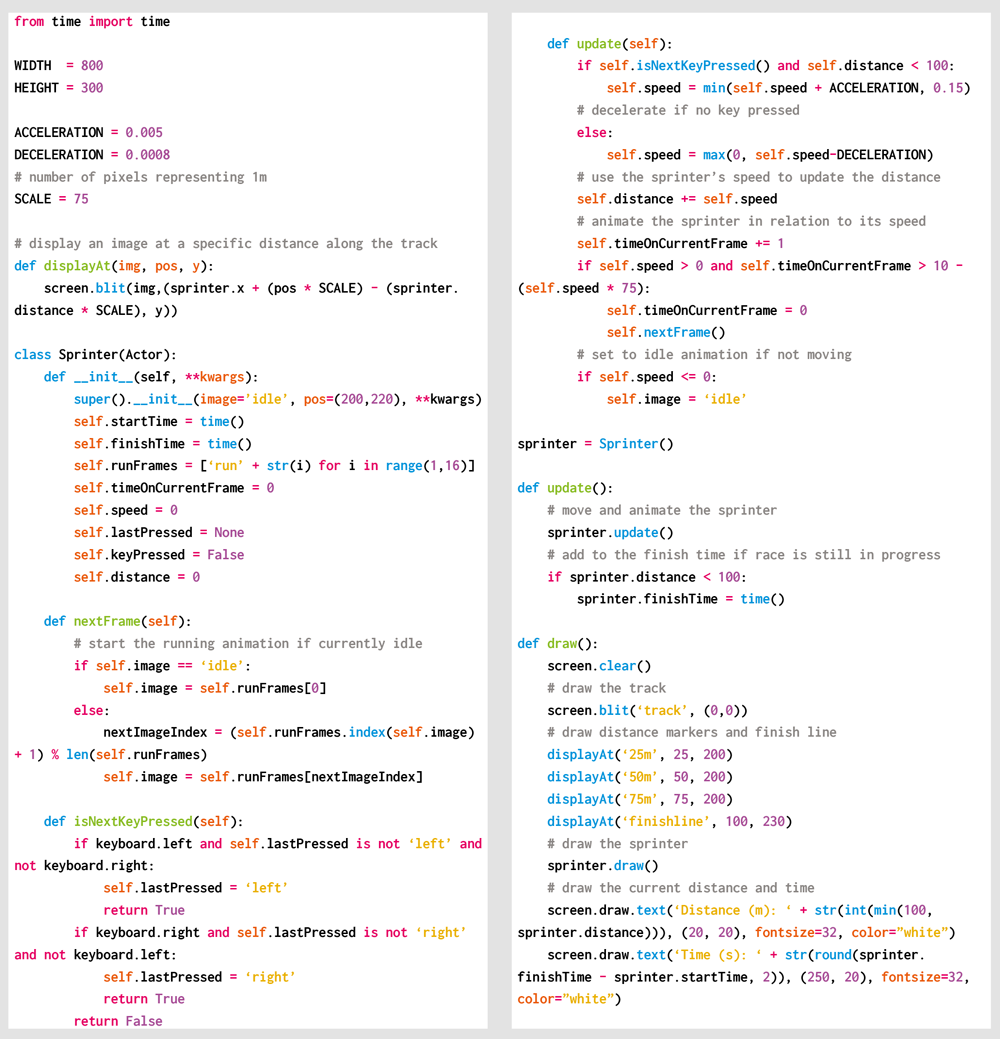
Task: Click the 'sprinter = Sprinter()' line
Action: (x=595, y=444)
